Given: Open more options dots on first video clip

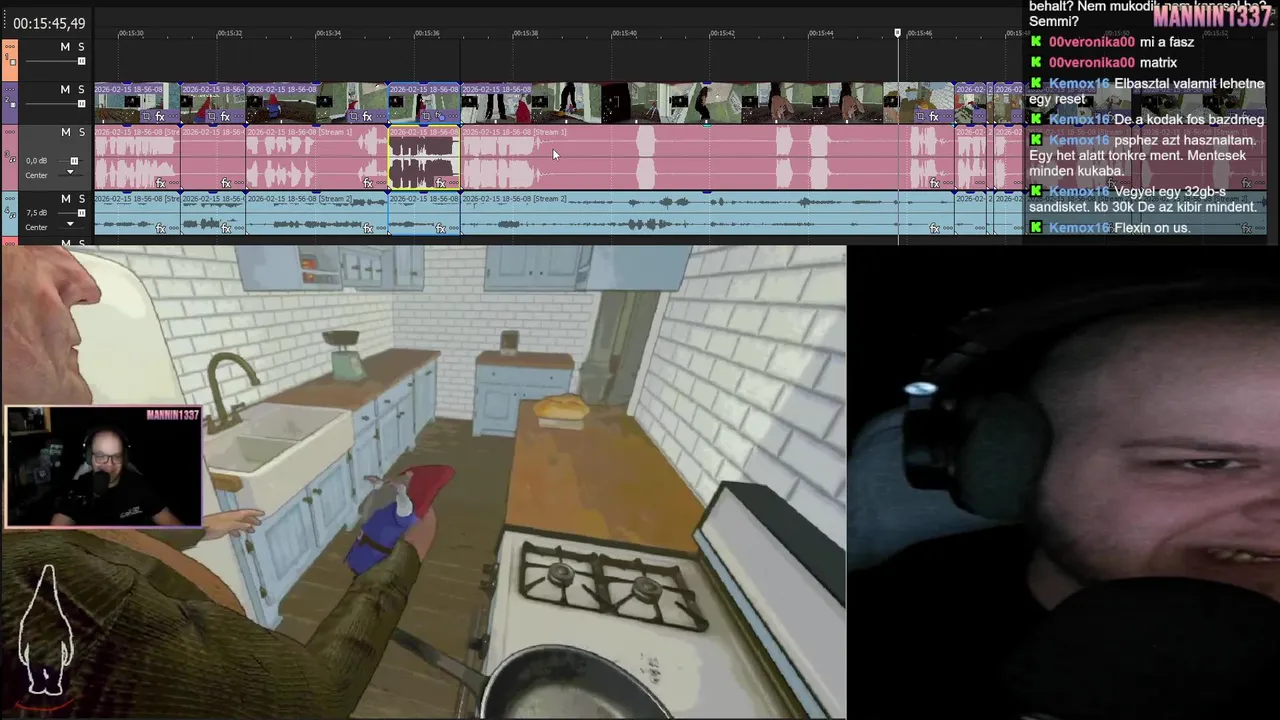Looking at the screenshot, I should pos(173,117).
